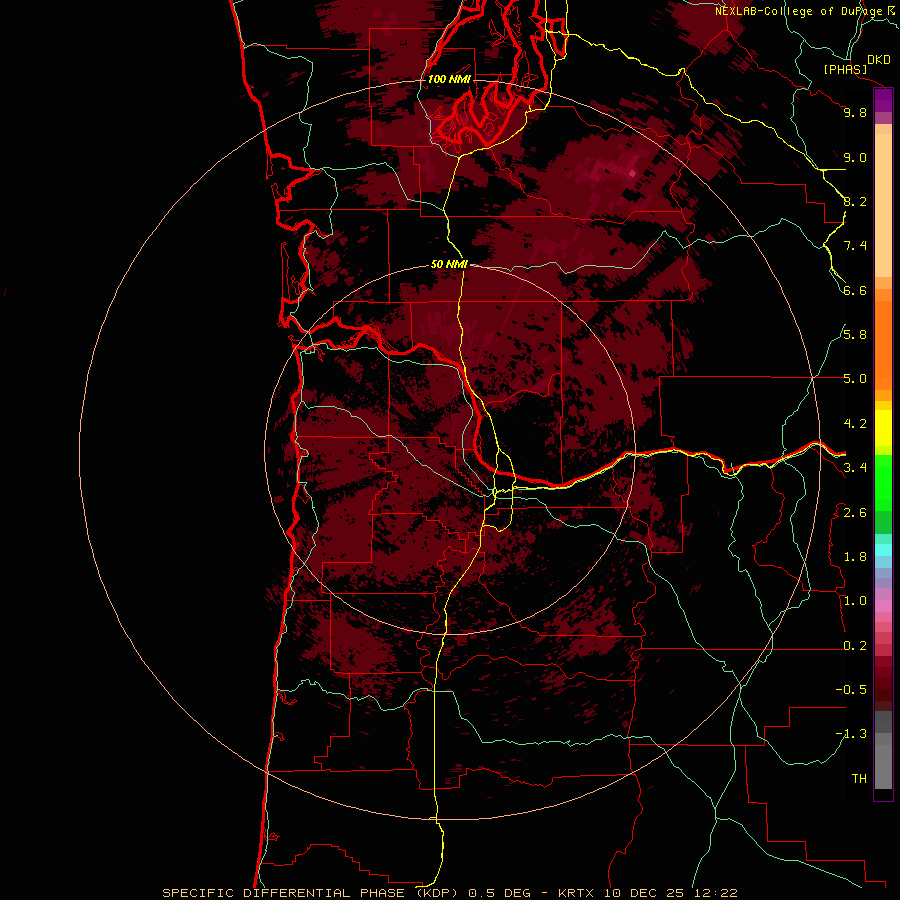Click the 8.2 color scale value
The image size is (900, 900).
(855, 201)
